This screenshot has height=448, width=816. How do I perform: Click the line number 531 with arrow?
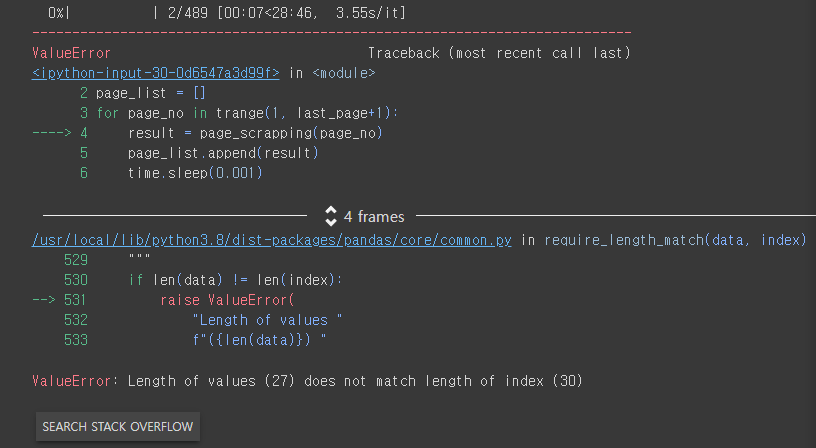tap(60, 300)
